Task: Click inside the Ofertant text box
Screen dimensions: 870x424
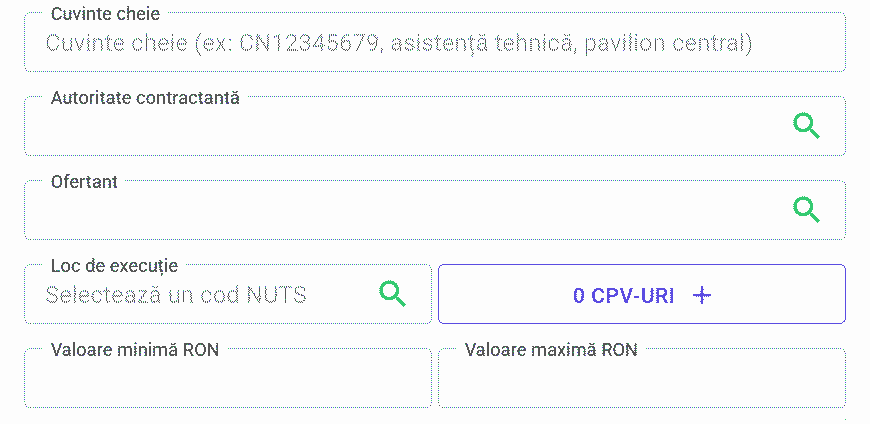Action: (x=400, y=212)
